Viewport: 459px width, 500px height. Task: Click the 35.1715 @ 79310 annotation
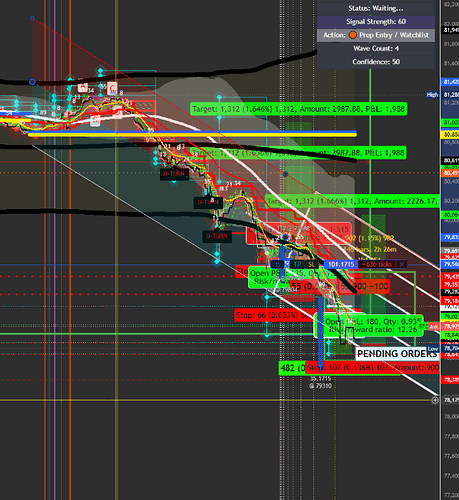click(x=320, y=382)
